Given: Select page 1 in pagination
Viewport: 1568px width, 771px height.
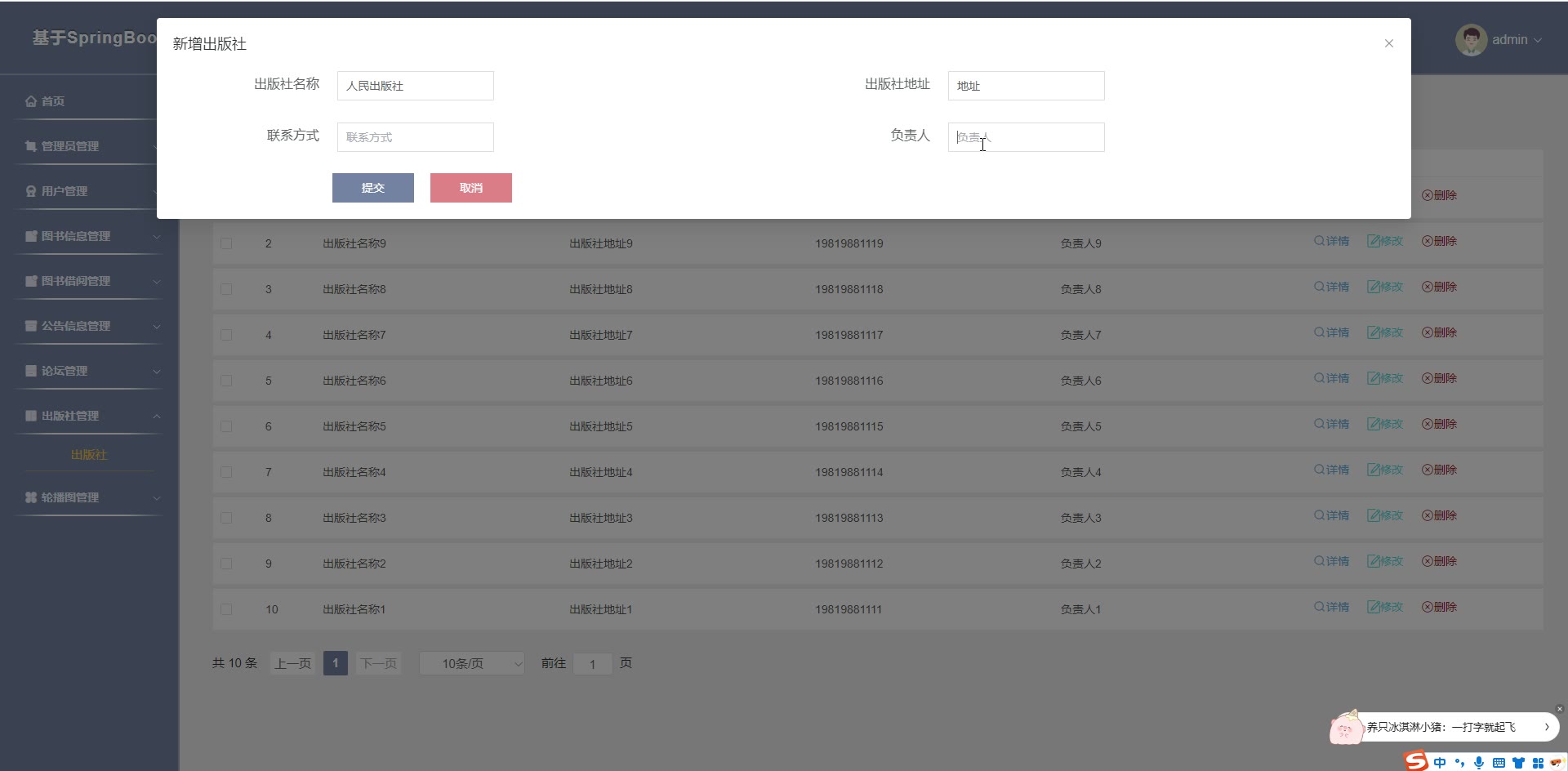Looking at the screenshot, I should (336, 663).
